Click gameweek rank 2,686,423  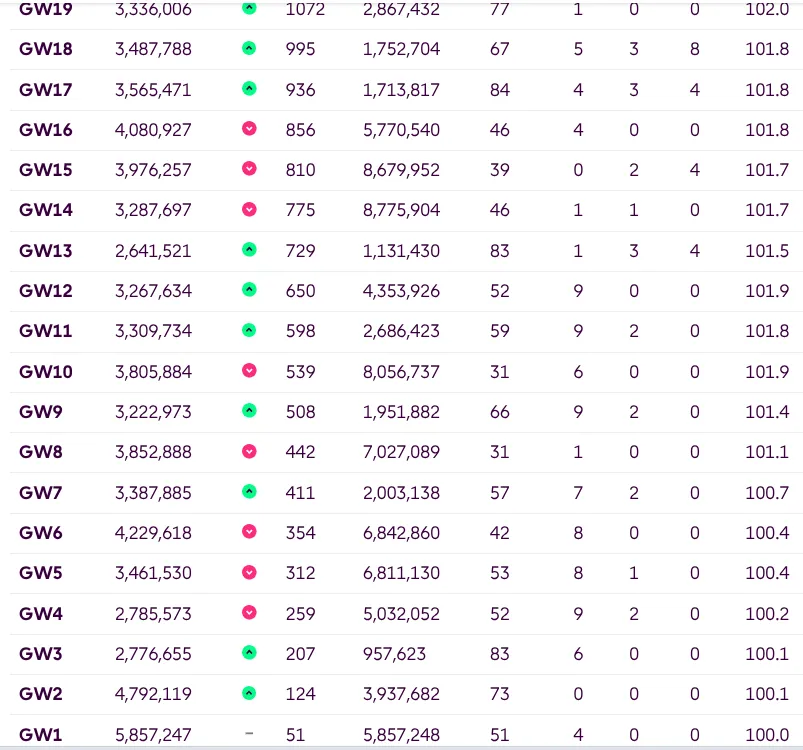pos(402,331)
